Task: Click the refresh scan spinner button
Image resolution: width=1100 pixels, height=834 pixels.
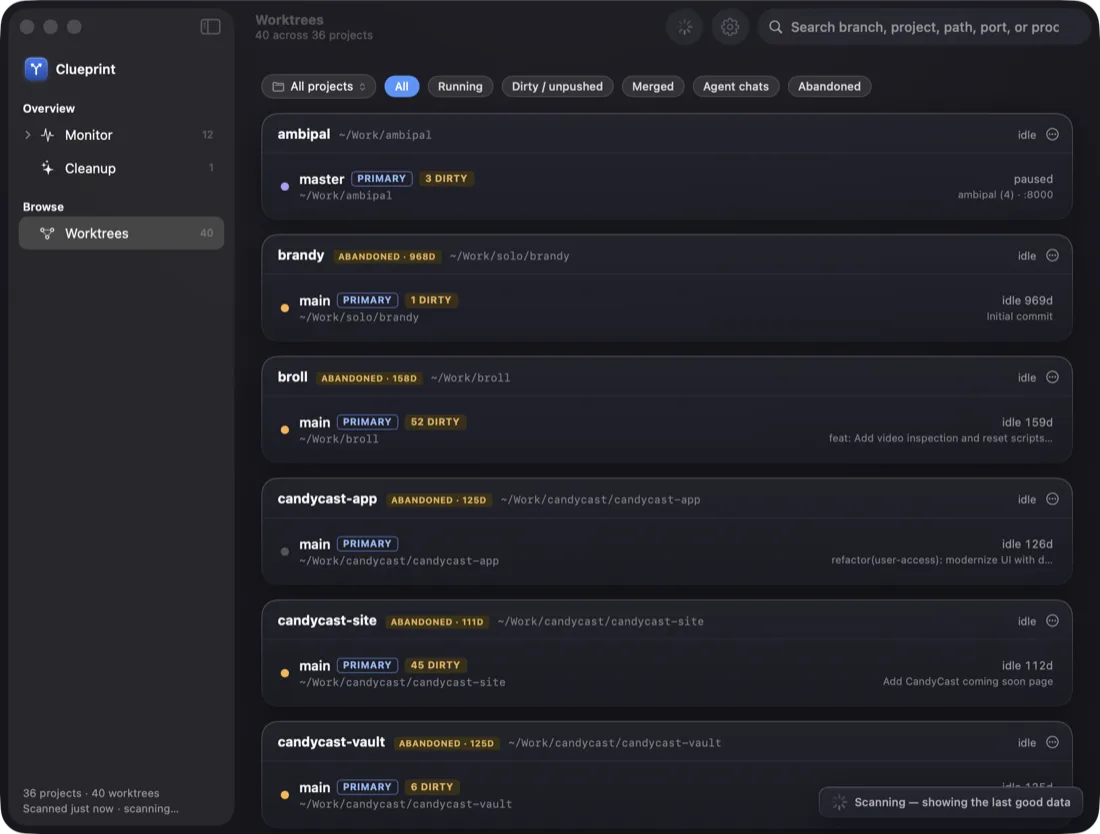Action: 684,27
